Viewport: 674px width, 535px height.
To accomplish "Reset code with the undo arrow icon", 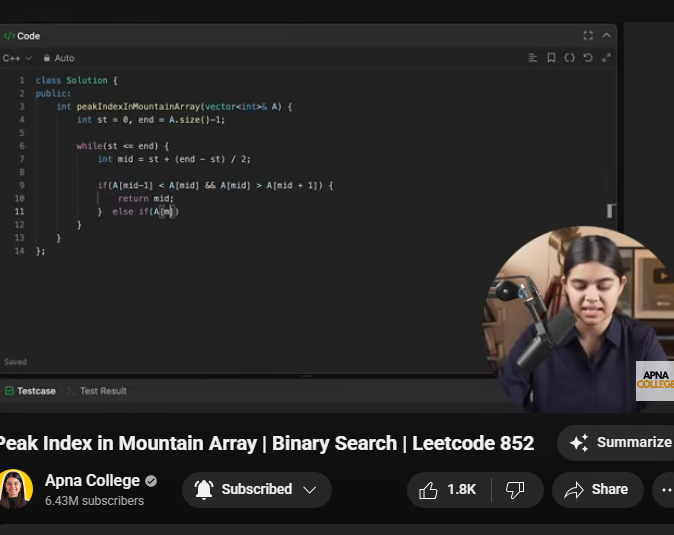I will pos(588,58).
